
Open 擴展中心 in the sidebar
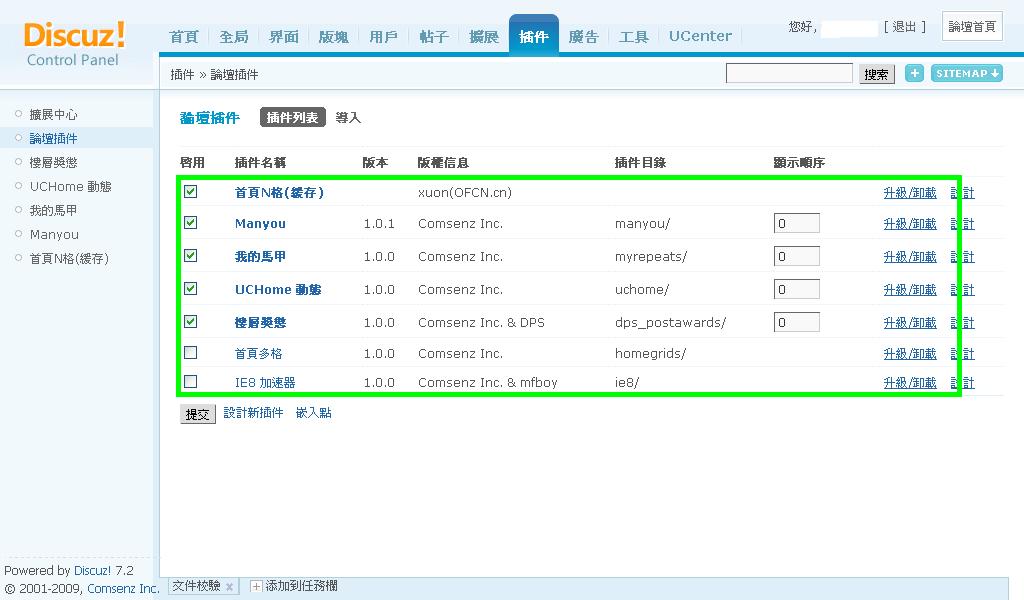54,115
